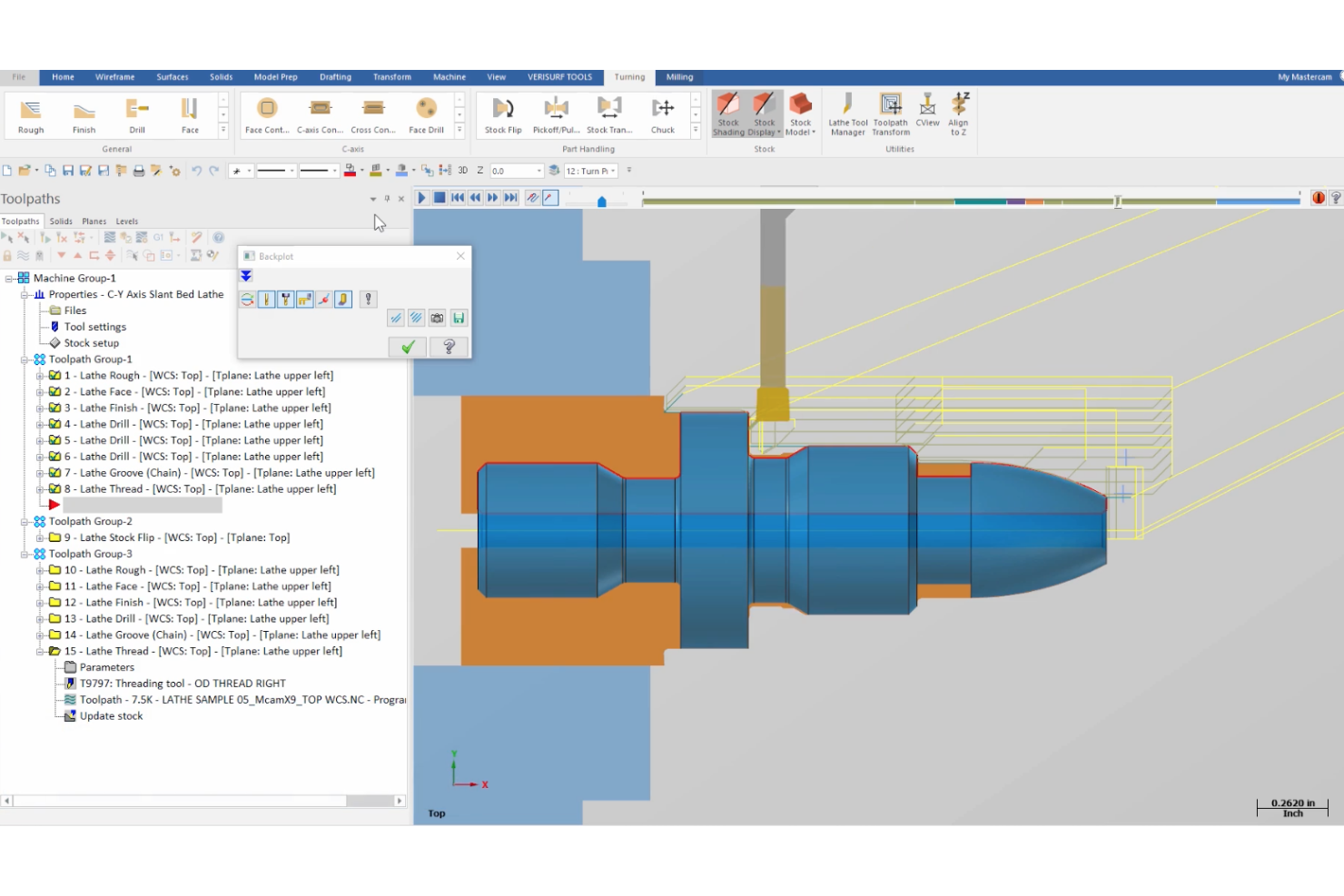Save backplot geometry with green disk icon
This screenshot has width=1344, height=896.
[459, 318]
